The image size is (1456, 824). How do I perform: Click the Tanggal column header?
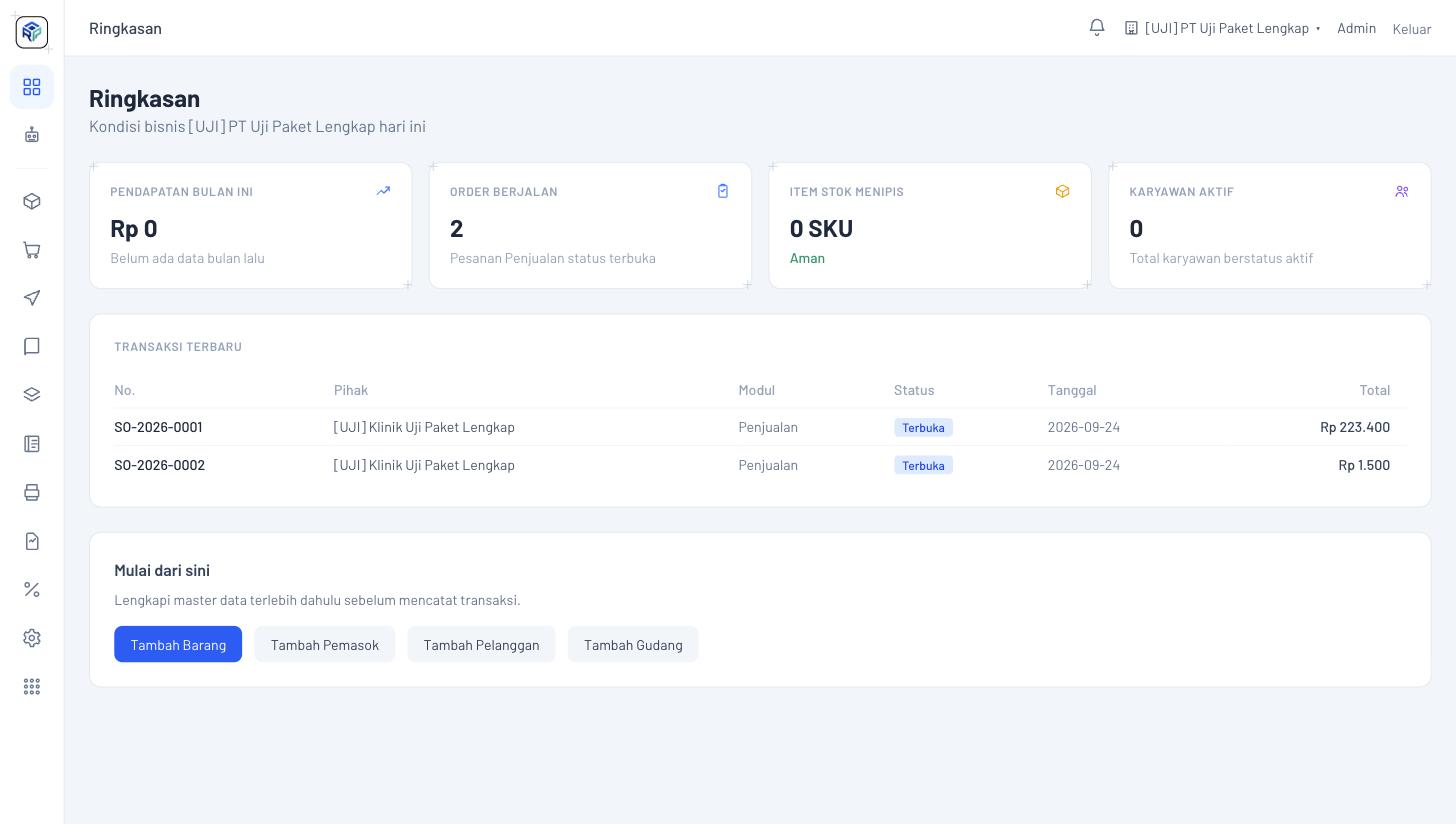click(x=1072, y=390)
